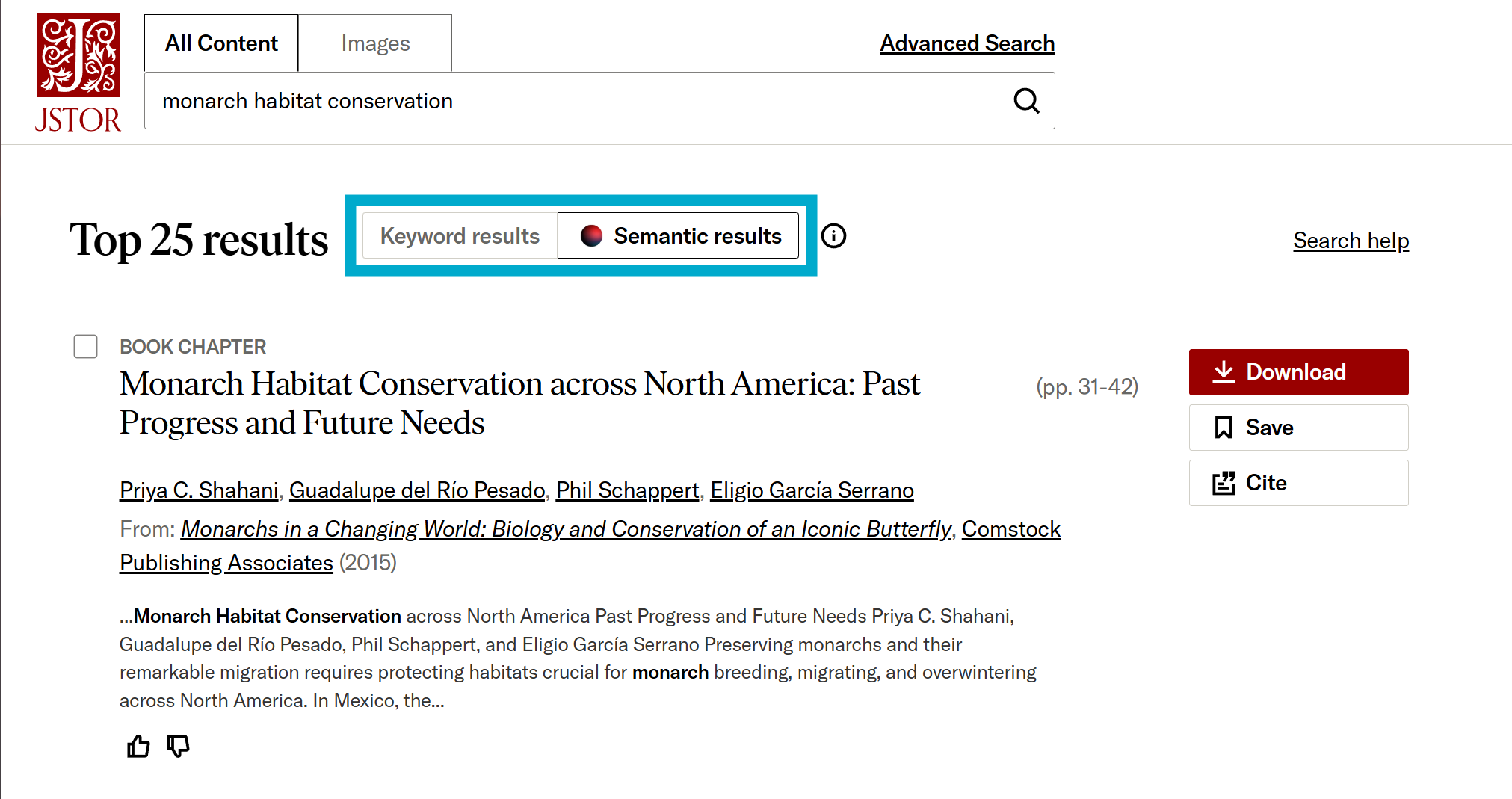1512x799 pixels.
Task: Open the semantic results info icon
Action: pos(833,236)
